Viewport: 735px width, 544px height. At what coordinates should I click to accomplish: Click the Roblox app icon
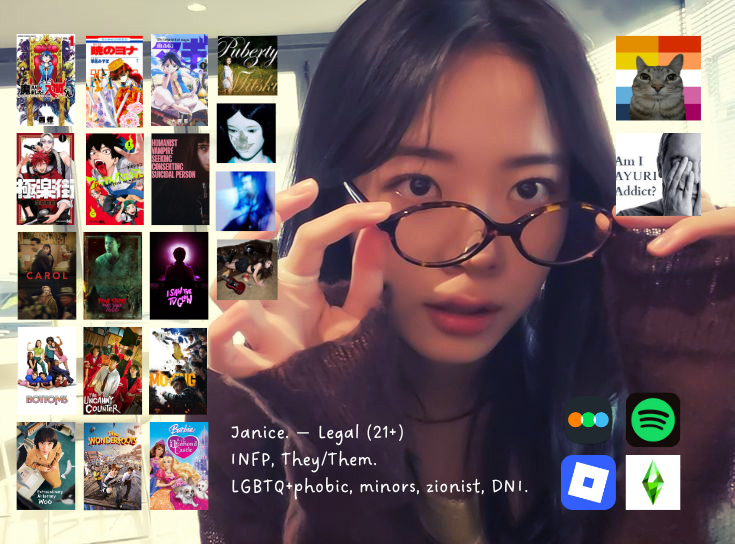(x=588, y=482)
